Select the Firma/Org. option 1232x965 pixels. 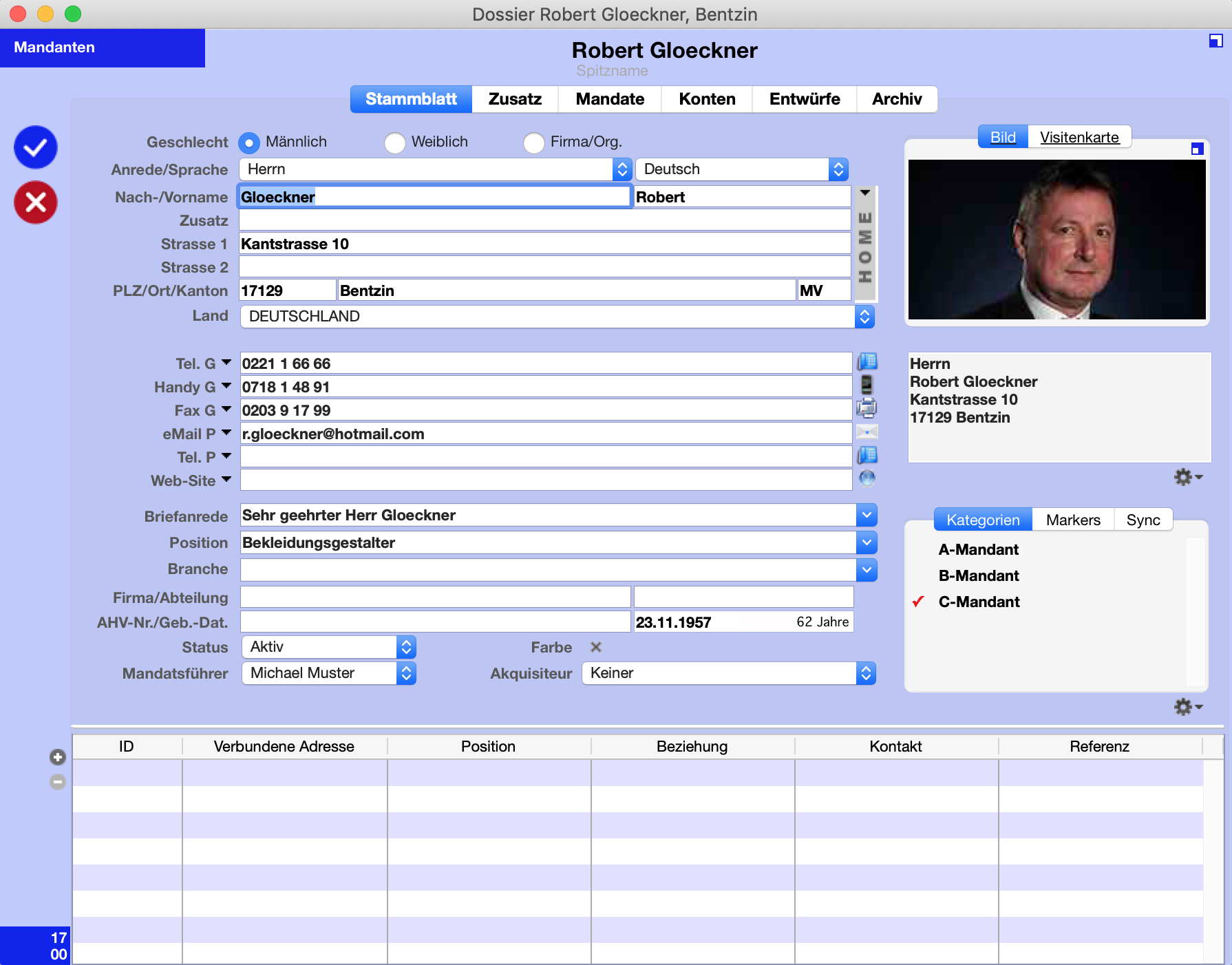tap(533, 143)
